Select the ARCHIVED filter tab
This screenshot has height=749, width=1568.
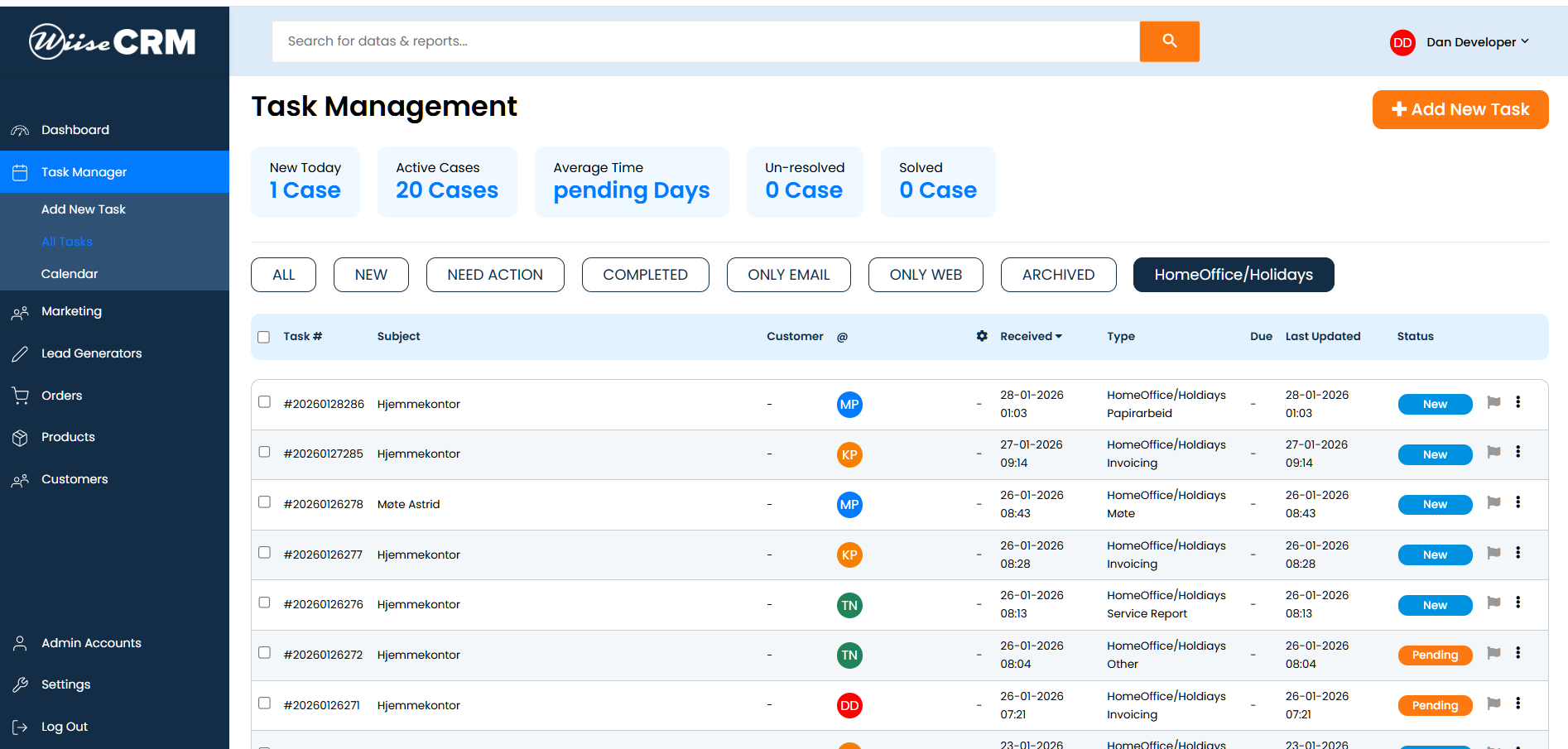[1058, 275]
